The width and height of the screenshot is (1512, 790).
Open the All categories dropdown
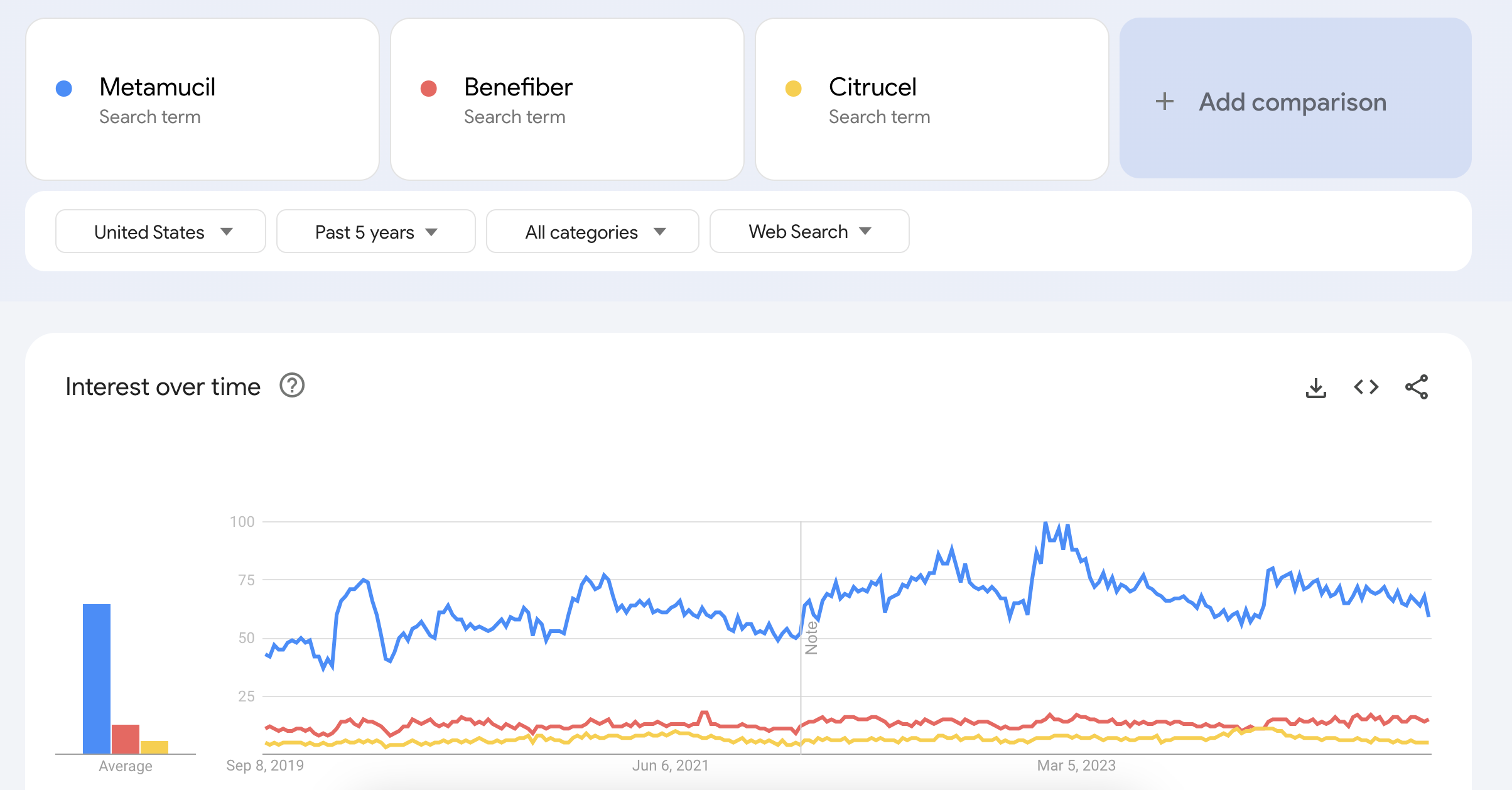coord(592,232)
